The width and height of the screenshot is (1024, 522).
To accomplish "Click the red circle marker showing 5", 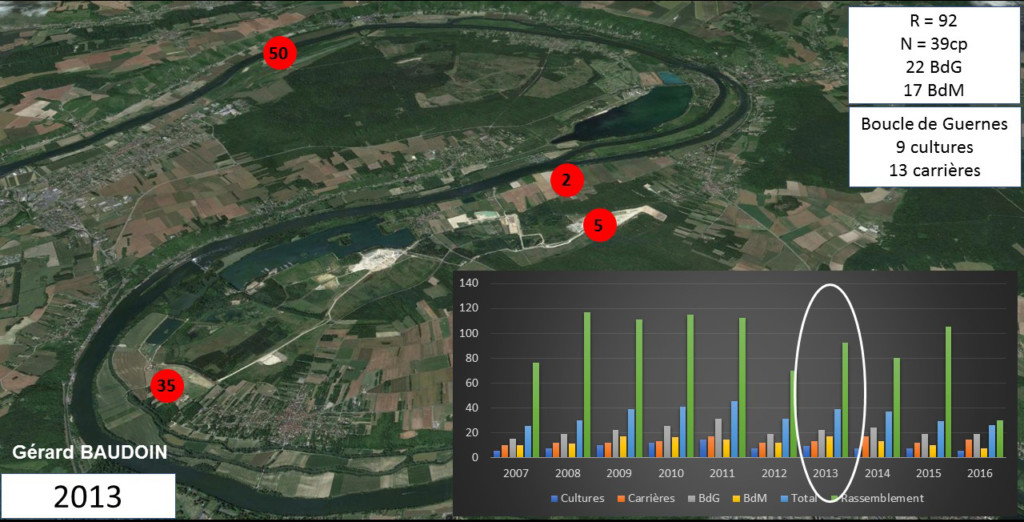I will pos(600,225).
